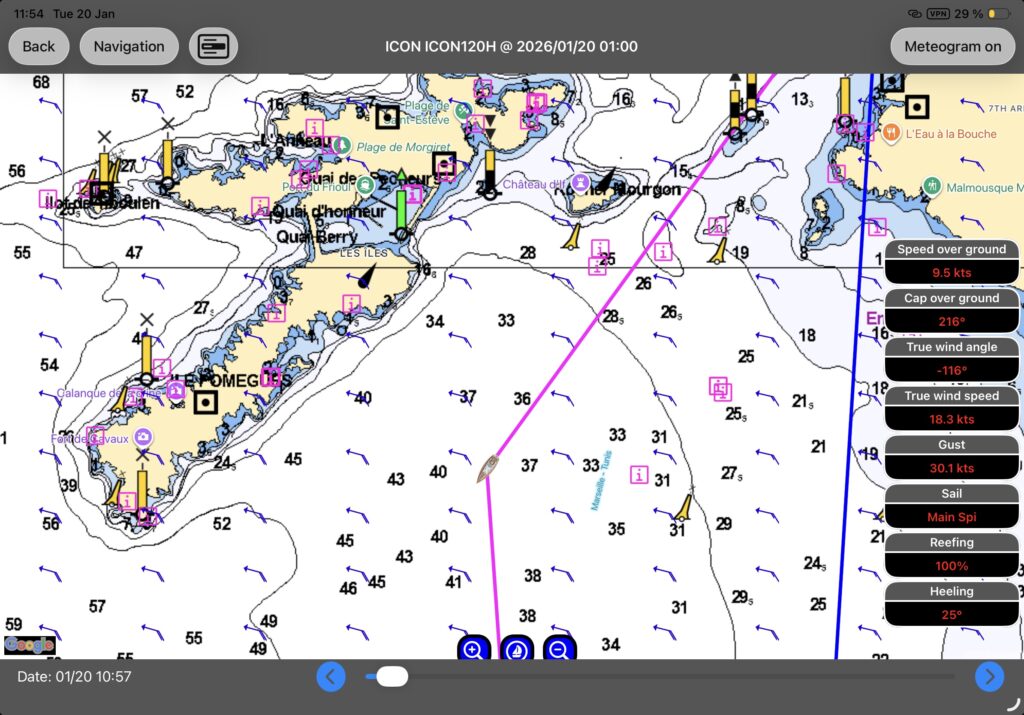
Task: Open the ICON ICON120H model title selector
Action: [511, 45]
